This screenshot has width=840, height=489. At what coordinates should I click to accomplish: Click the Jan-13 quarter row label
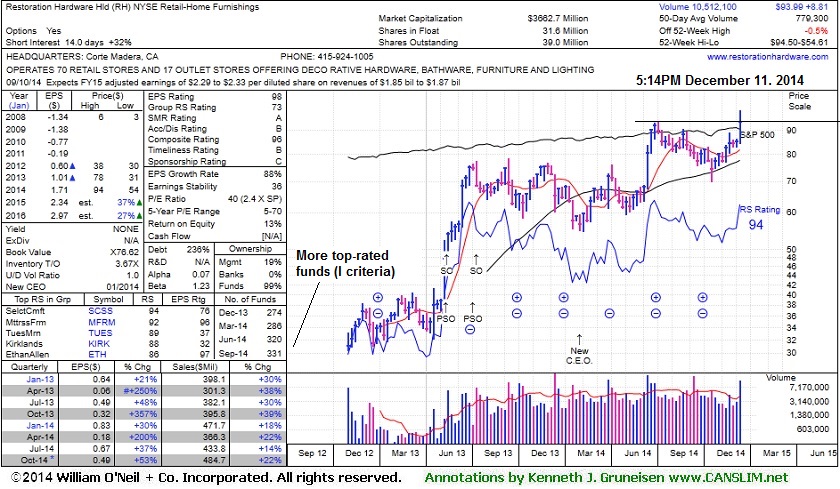(x=40, y=379)
